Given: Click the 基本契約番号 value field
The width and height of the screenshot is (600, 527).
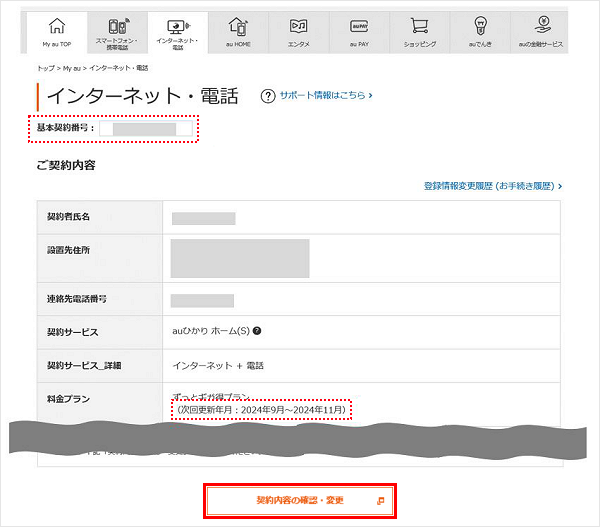Looking at the screenshot, I should tap(146, 129).
